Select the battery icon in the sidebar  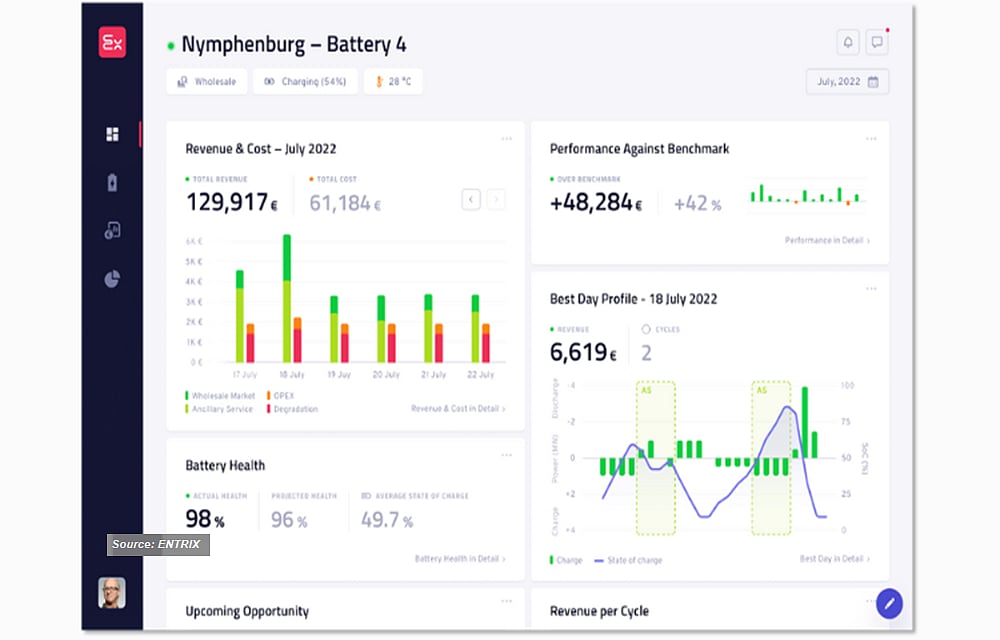tap(112, 181)
